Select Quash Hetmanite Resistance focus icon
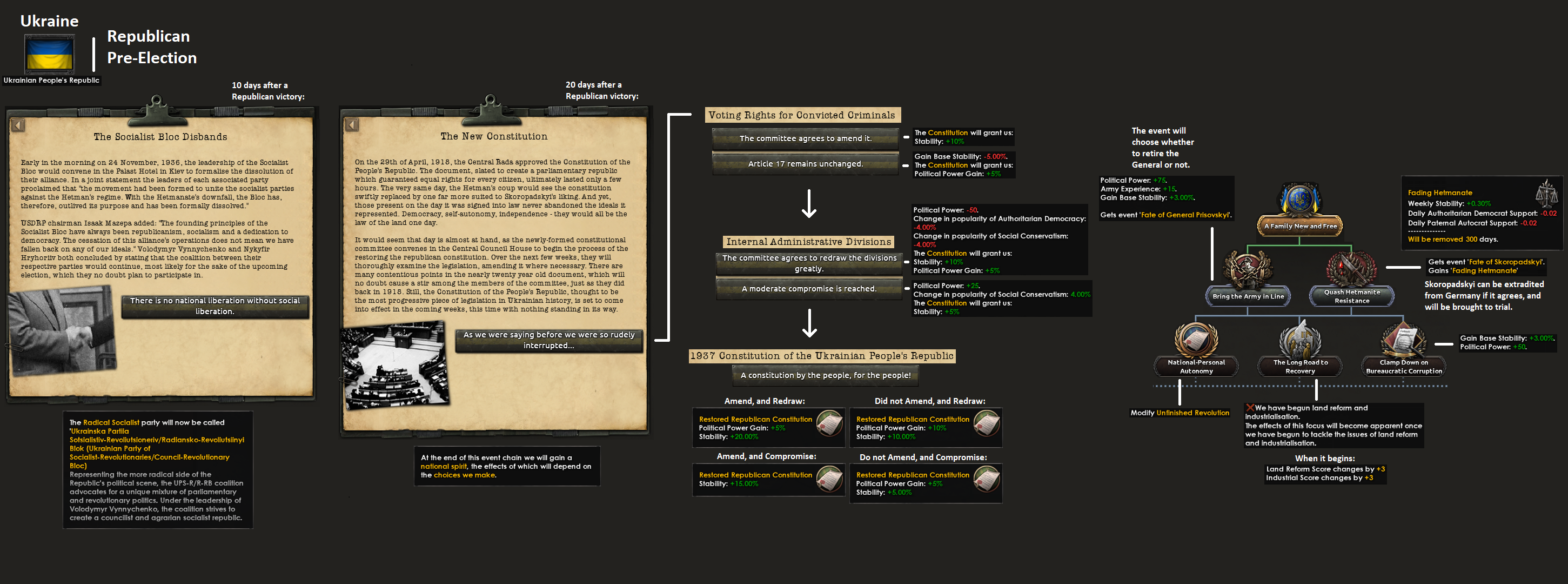This screenshot has width=1568, height=584. point(1351,269)
